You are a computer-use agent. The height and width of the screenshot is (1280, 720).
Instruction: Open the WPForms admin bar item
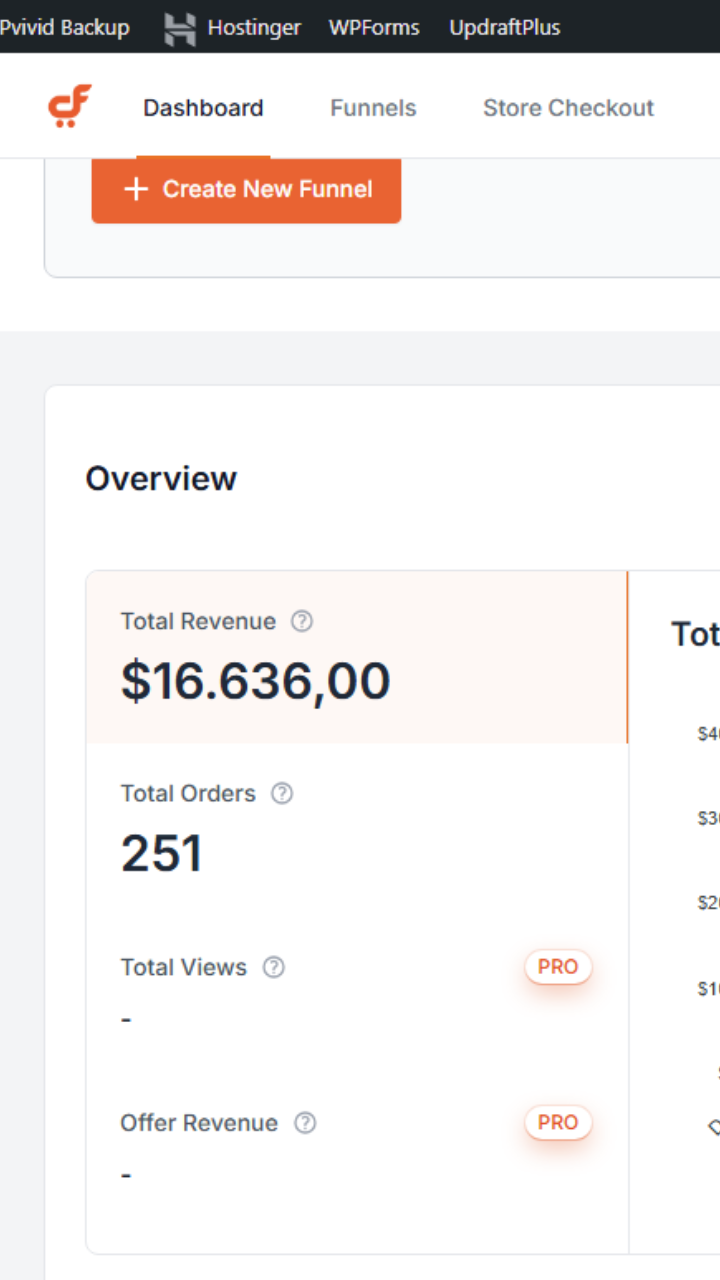(x=374, y=28)
